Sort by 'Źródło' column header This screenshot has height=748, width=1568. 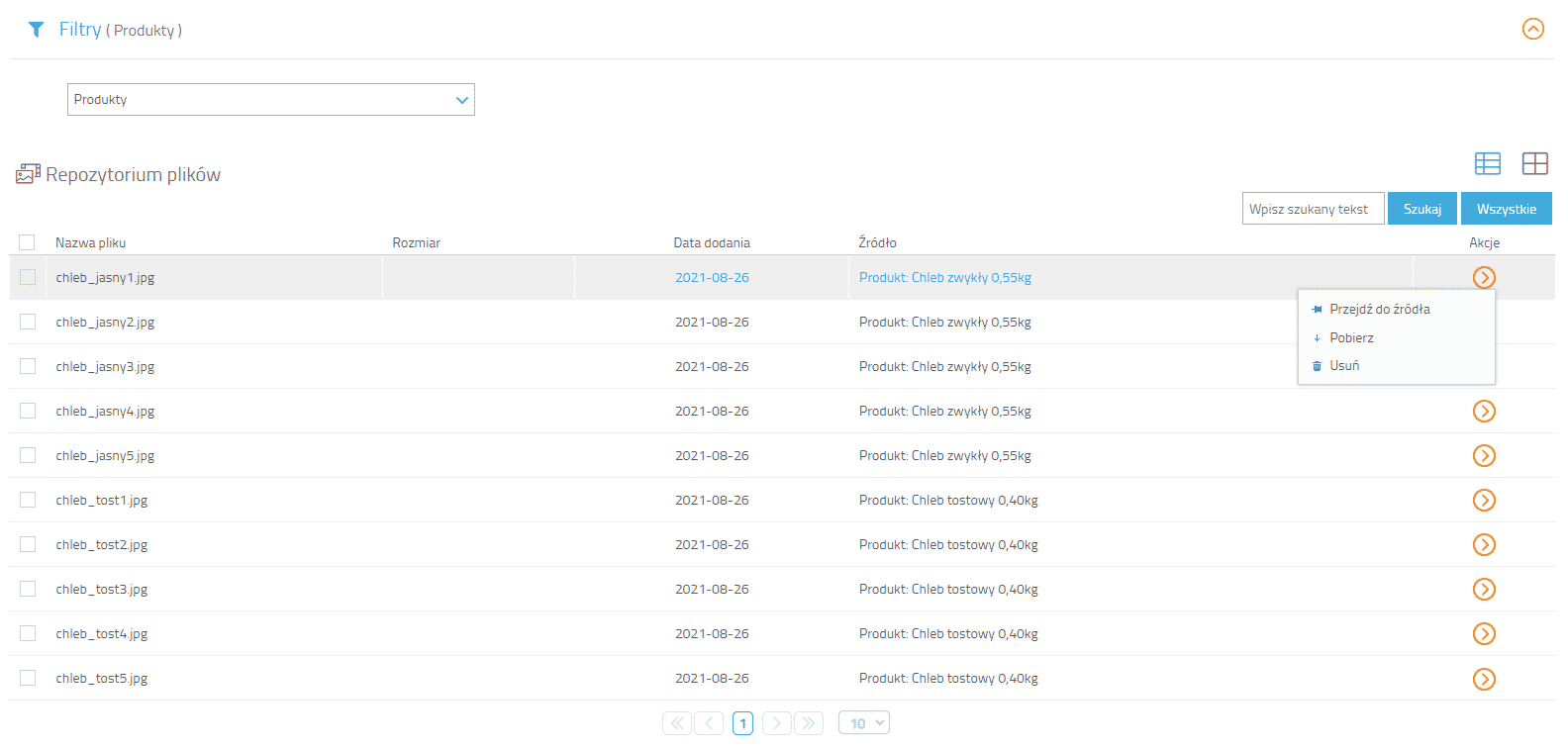pos(877,242)
